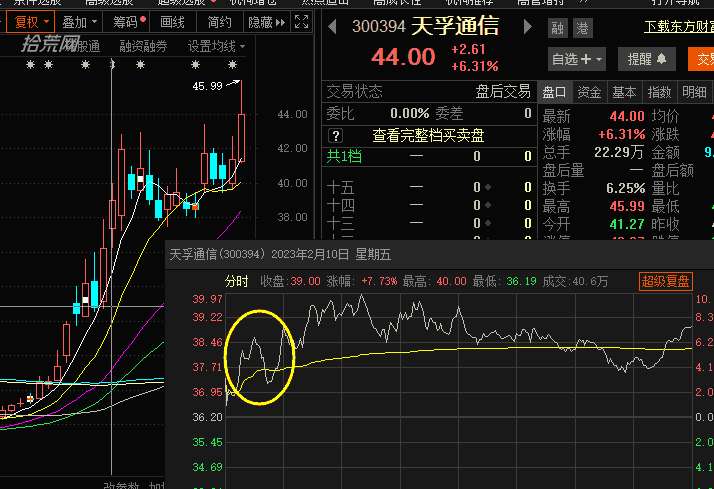Screen dimensions: 714x489
Task: Select the 十三 order book row
Action: click(x=428, y=223)
